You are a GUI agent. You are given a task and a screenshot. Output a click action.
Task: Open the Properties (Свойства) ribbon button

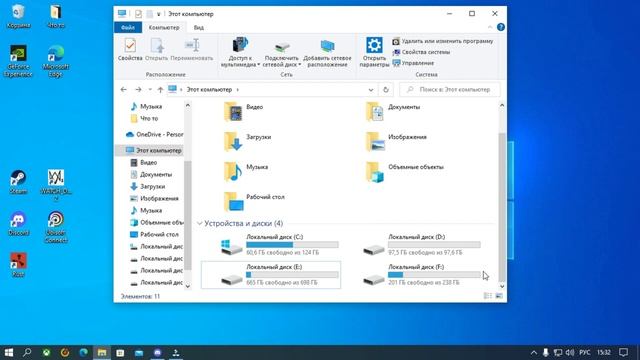coord(130,49)
